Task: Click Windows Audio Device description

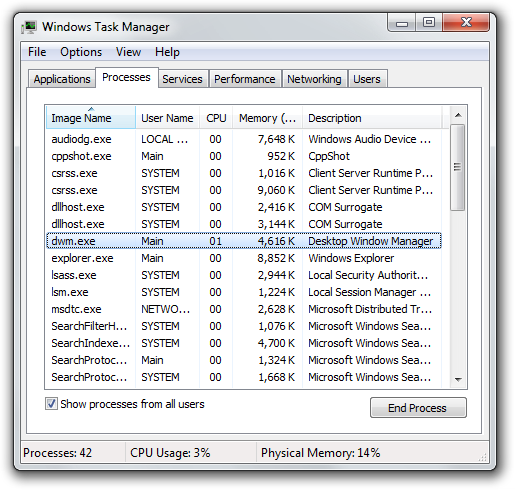Action: click(x=369, y=139)
